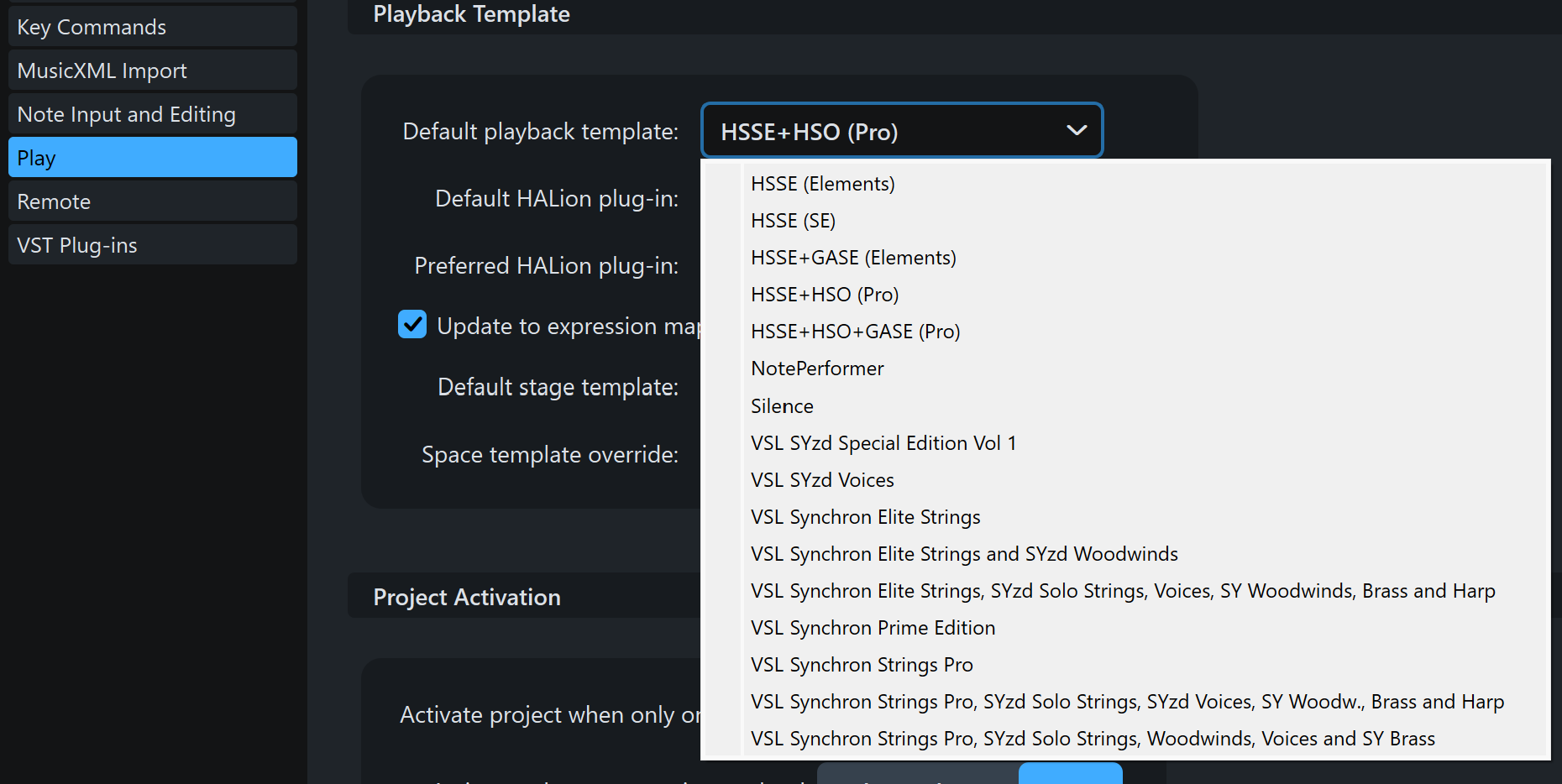Image resolution: width=1562 pixels, height=784 pixels.
Task: Click the Preferred HALion plug-in label
Action: click(x=546, y=266)
